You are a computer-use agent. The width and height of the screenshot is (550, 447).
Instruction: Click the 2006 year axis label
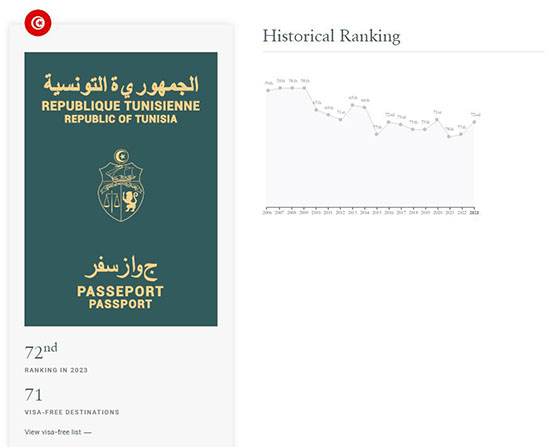267,213
